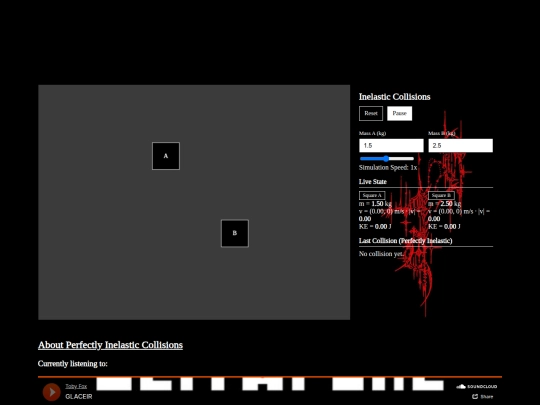The width and height of the screenshot is (540, 405).
Task: Click the Reset button
Action: pyautogui.click(x=371, y=113)
